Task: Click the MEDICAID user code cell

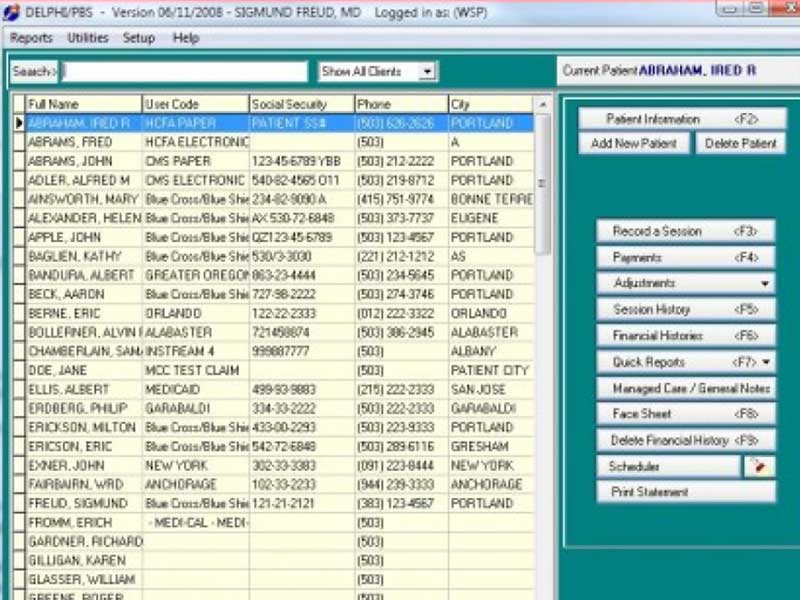Action: [x=195, y=389]
